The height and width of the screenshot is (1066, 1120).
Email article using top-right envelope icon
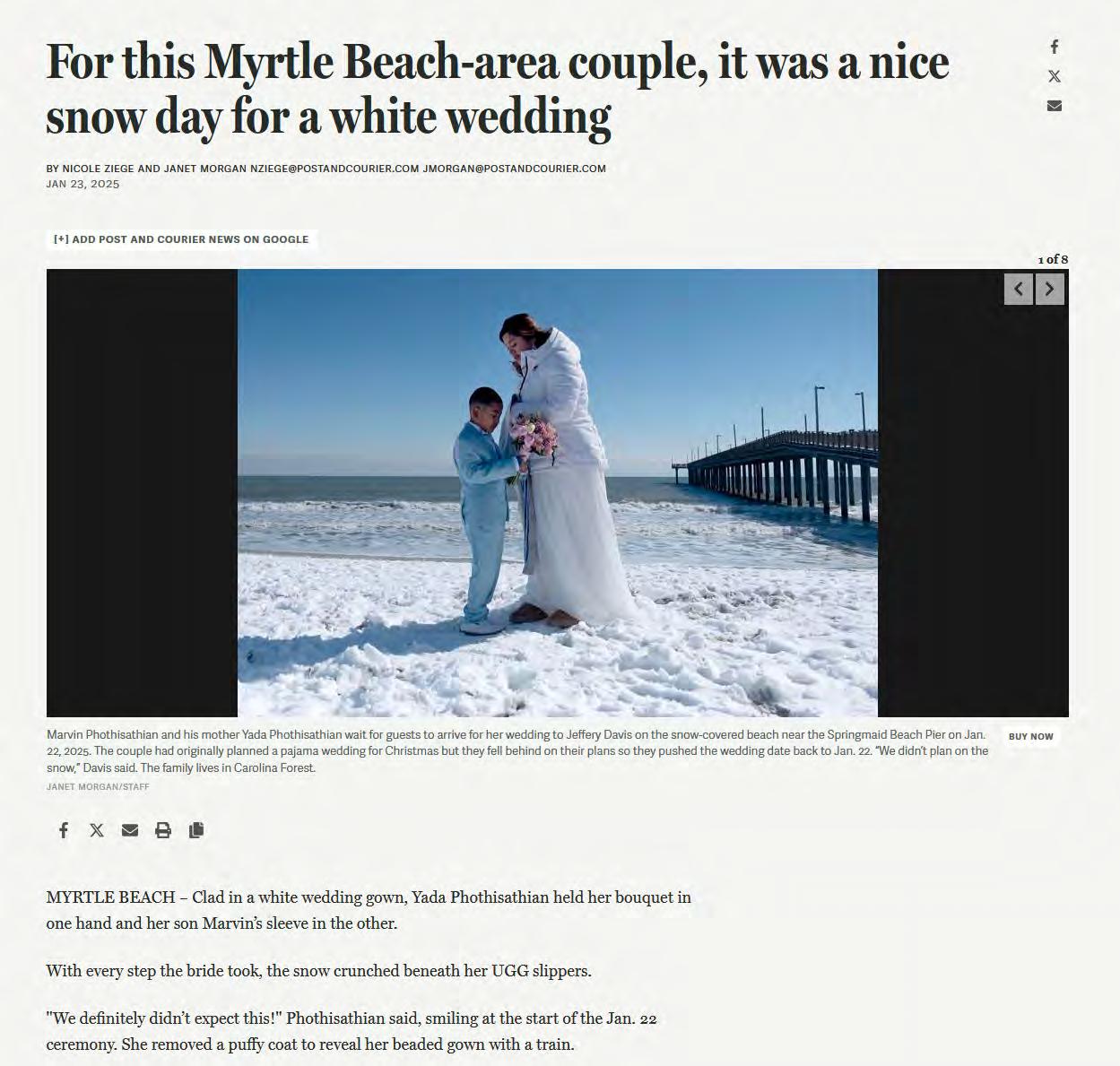click(1055, 106)
